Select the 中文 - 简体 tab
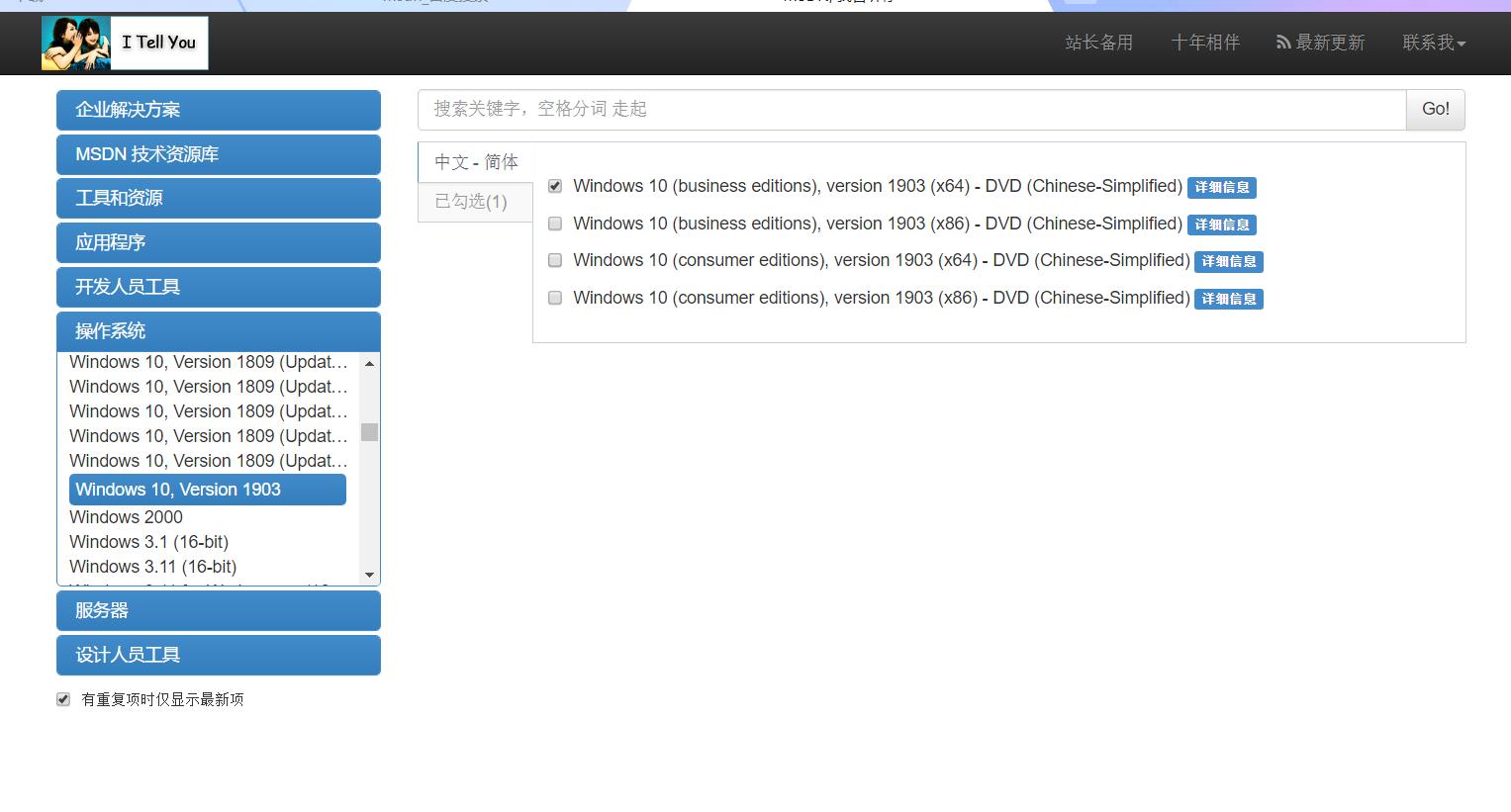 (x=476, y=161)
